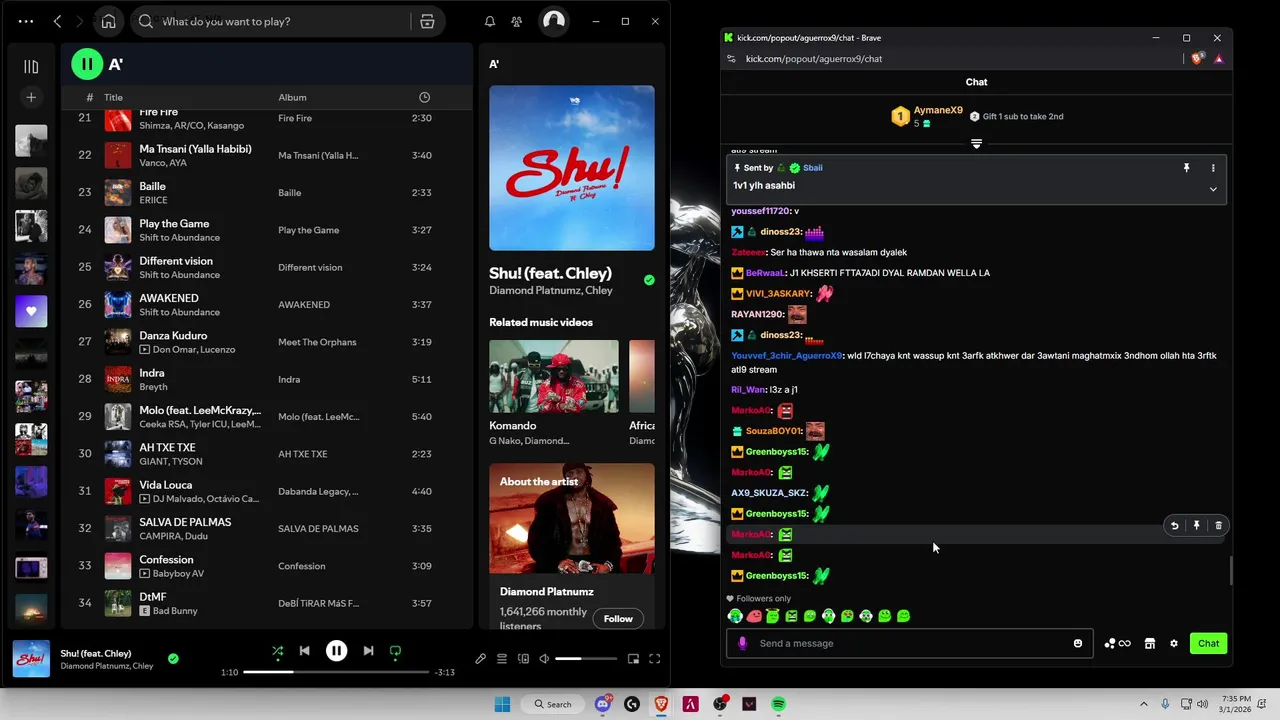Open emoji picker in chat input
The width and height of the screenshot is (1280, 720).
1078,643
